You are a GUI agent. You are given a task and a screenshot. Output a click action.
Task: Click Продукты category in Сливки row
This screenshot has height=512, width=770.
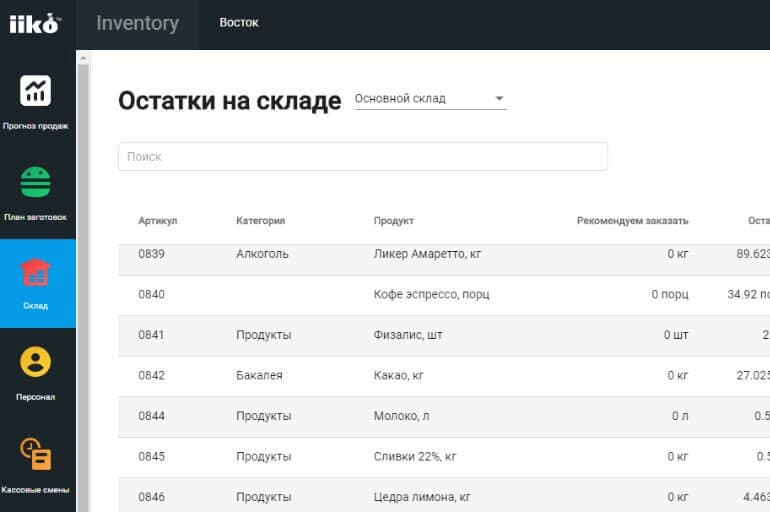click(264, 457)
